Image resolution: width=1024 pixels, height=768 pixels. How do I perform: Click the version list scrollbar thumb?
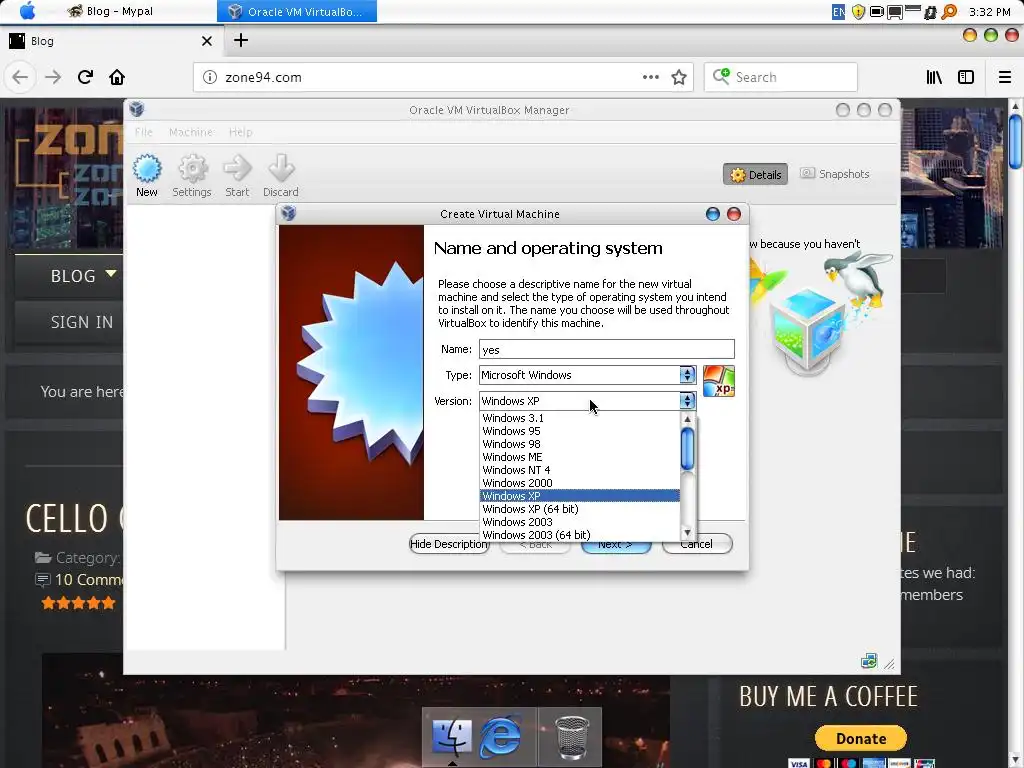tap(687, 448)
